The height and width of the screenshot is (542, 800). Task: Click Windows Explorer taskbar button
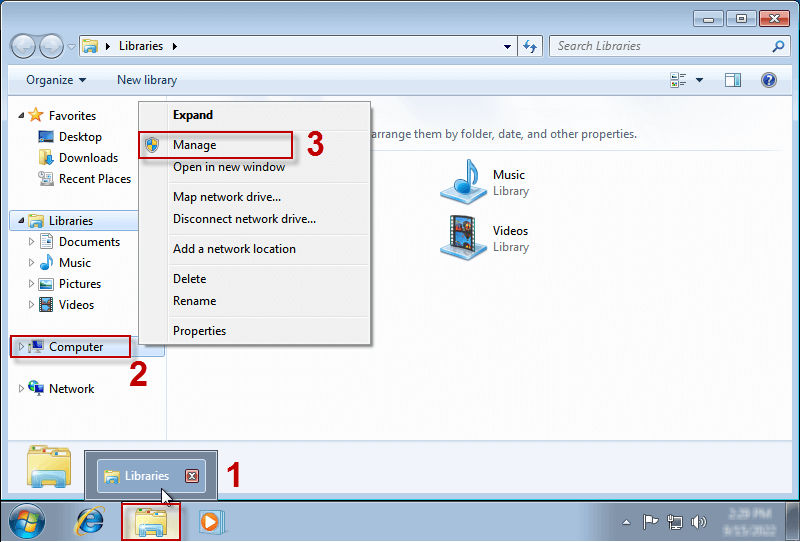point(151,522)
